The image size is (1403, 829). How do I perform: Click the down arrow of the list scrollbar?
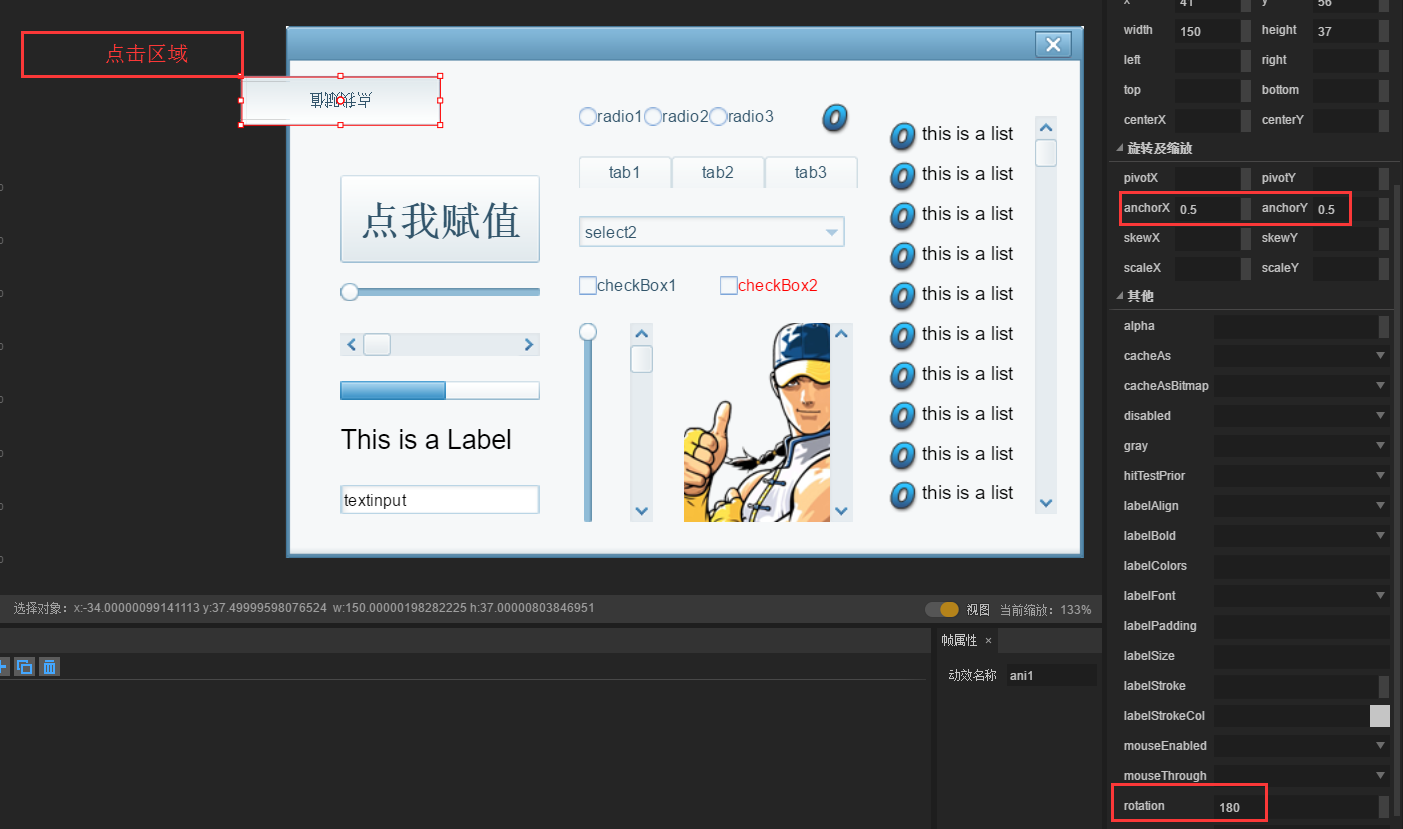pos(1046,503)
